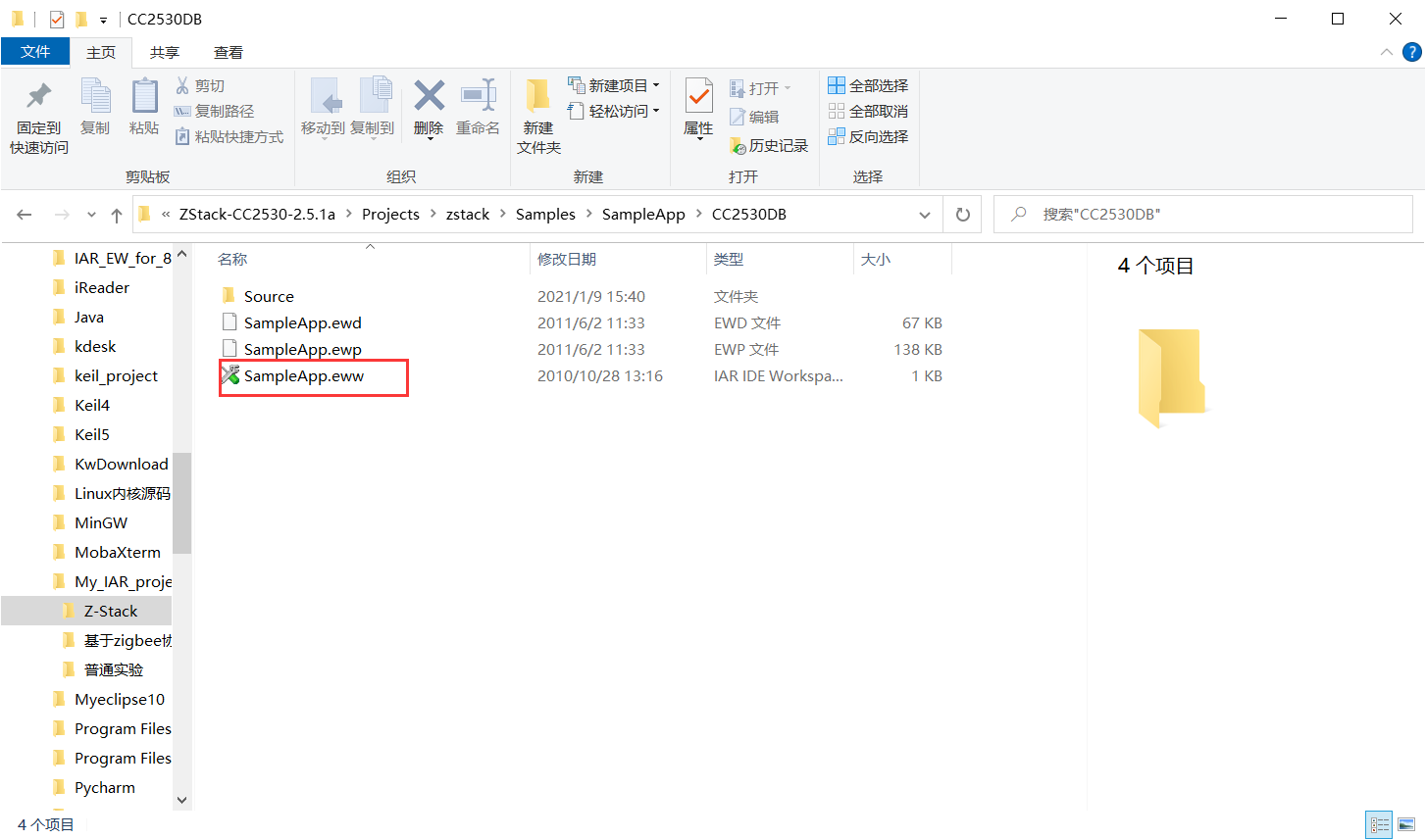Screen dimensions: 1426x840
Task: Select Pycharm in navigation tree
Action: 105,787
